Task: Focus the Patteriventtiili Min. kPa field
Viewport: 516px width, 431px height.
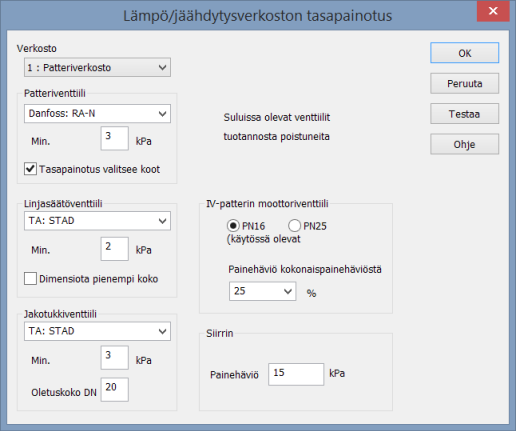Action: (115, 138)
